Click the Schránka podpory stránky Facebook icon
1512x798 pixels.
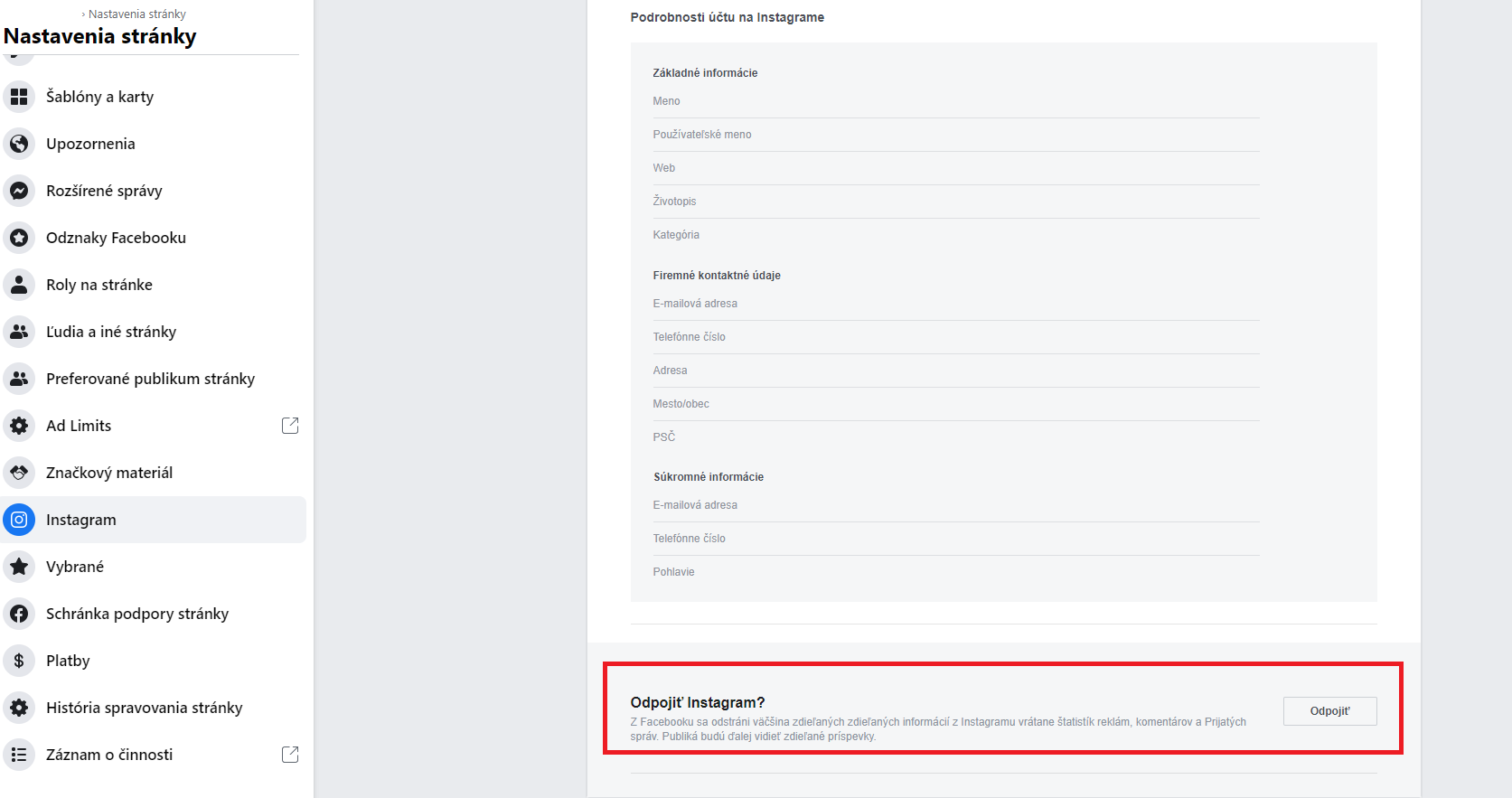coord(19,614)
